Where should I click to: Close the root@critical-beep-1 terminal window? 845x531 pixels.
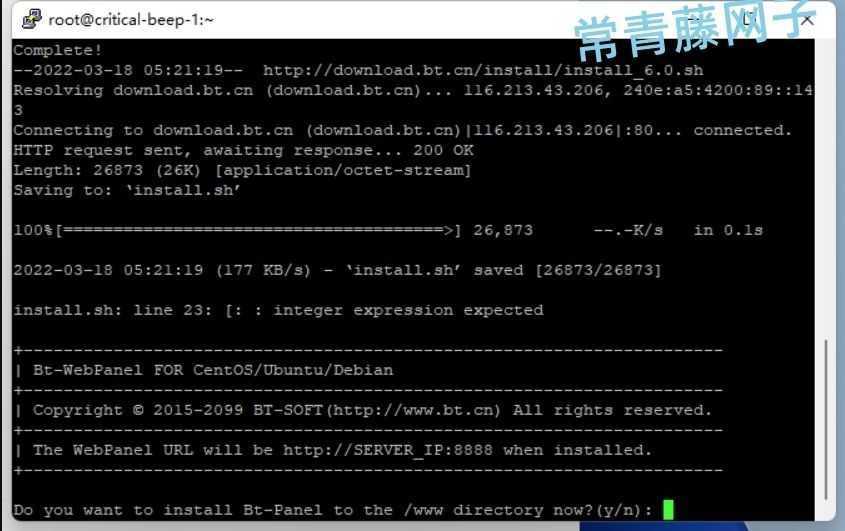[x=807, y=20]
